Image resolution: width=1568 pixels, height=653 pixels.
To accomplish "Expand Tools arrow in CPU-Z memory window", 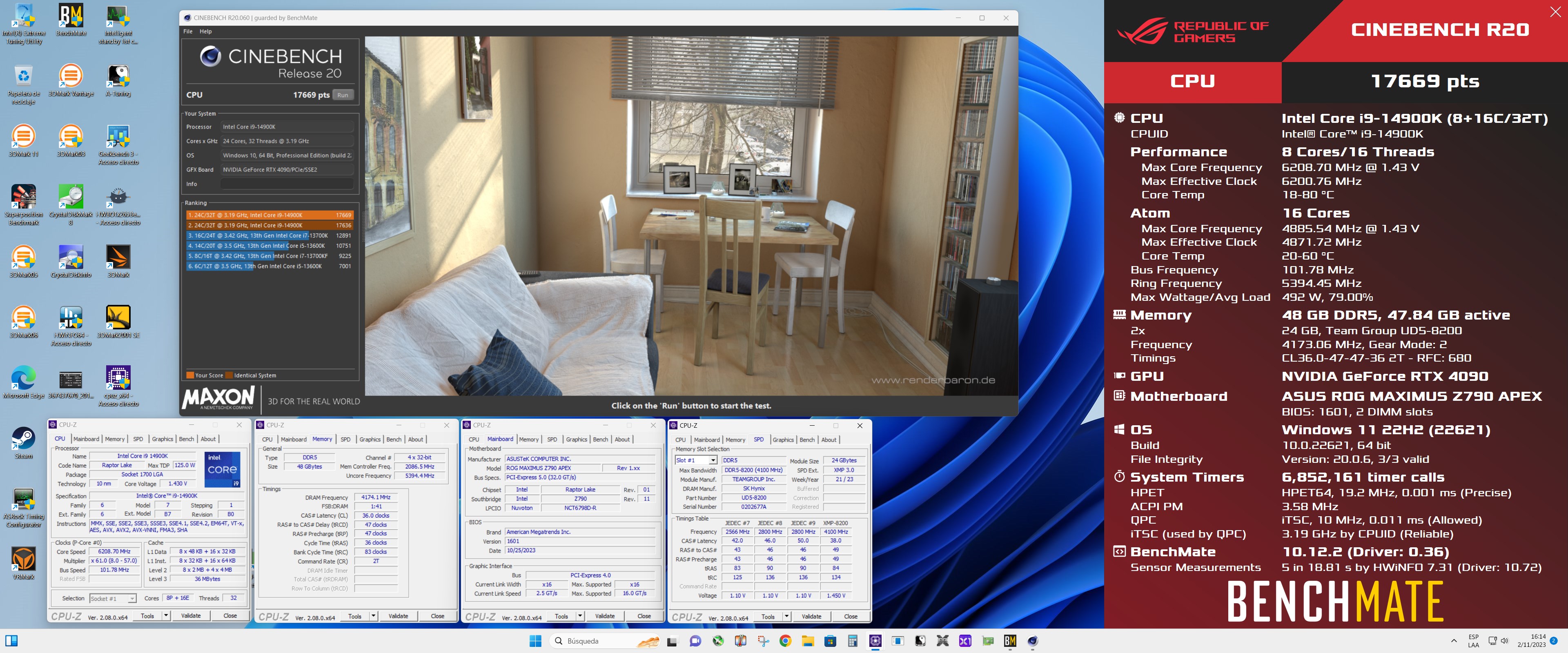I will pyautogui.click(x=373, y=617).
